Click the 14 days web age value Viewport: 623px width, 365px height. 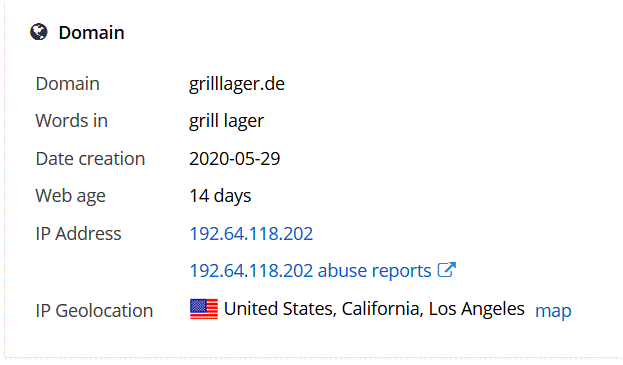(x=220, y=196)
